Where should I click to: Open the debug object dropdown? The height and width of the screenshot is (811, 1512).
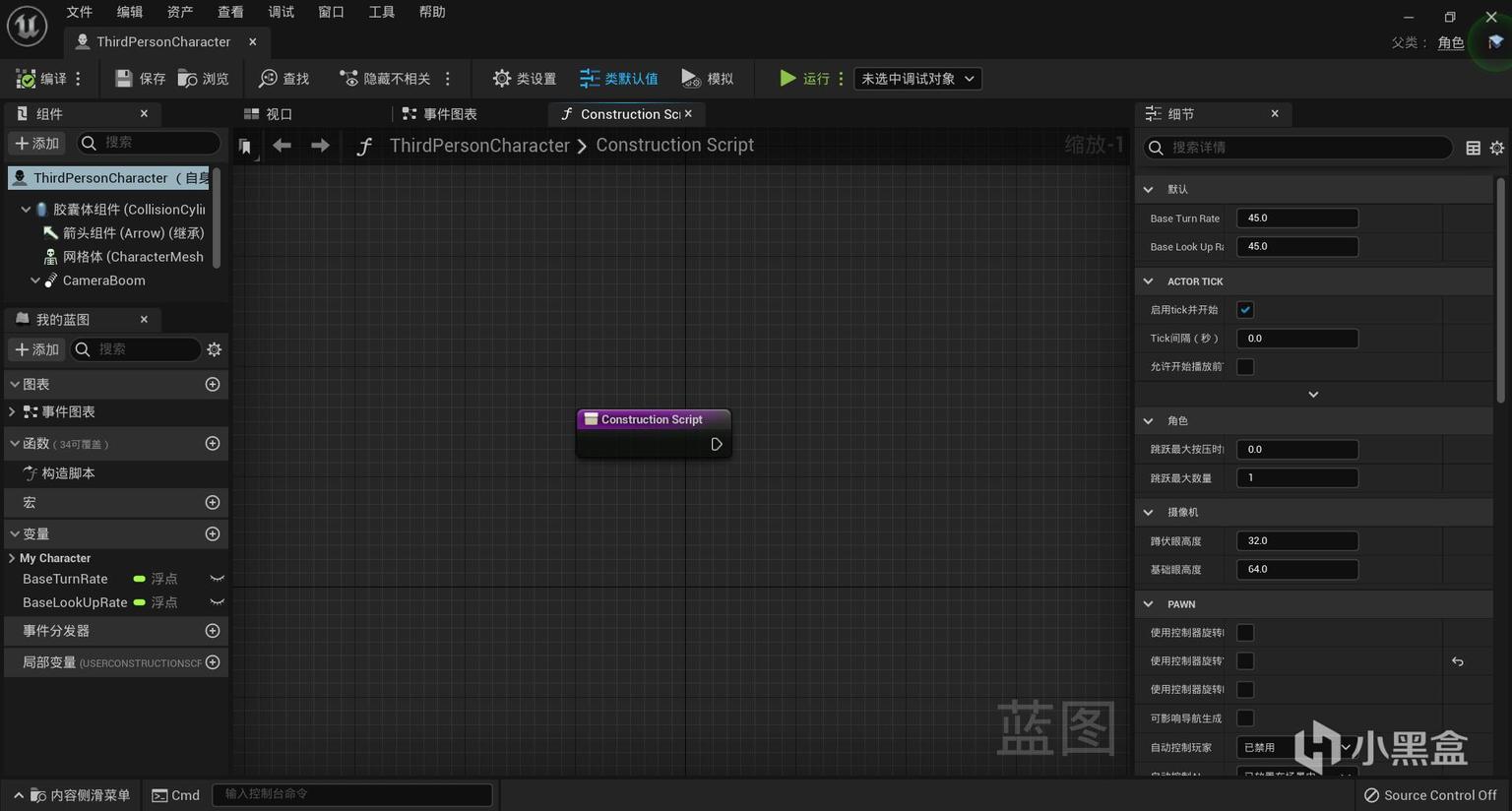coord(916,79)
